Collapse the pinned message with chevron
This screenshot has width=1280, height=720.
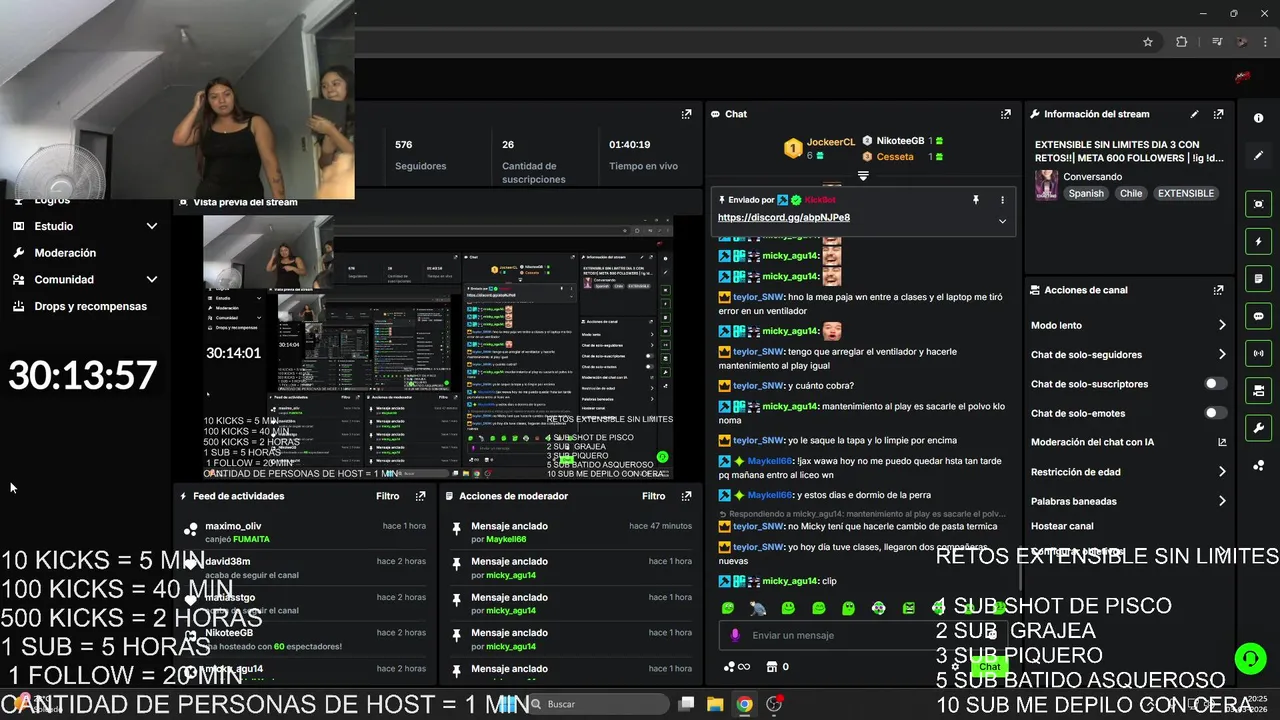coord(1002,221)
